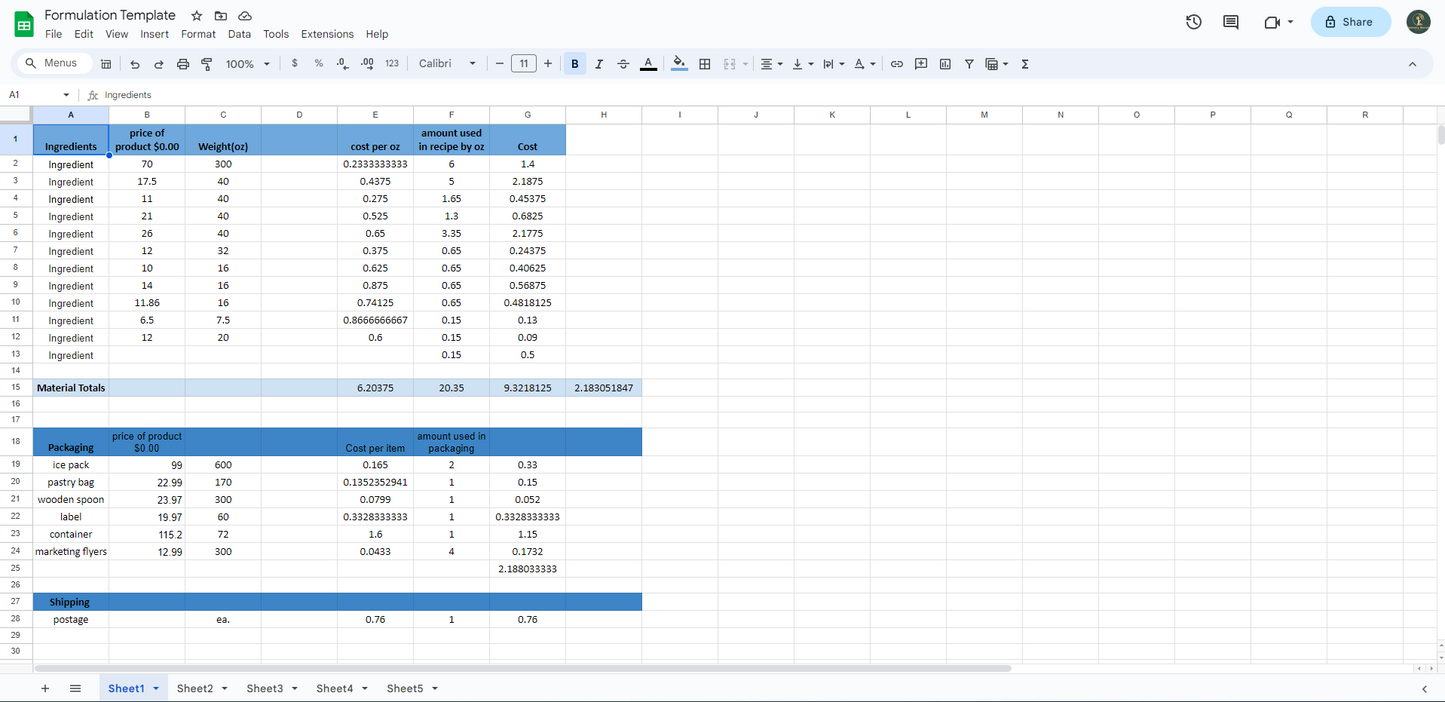Click the Redo icon in toolbar
This screenshot has width=1445, height=702.
point(158,64)
